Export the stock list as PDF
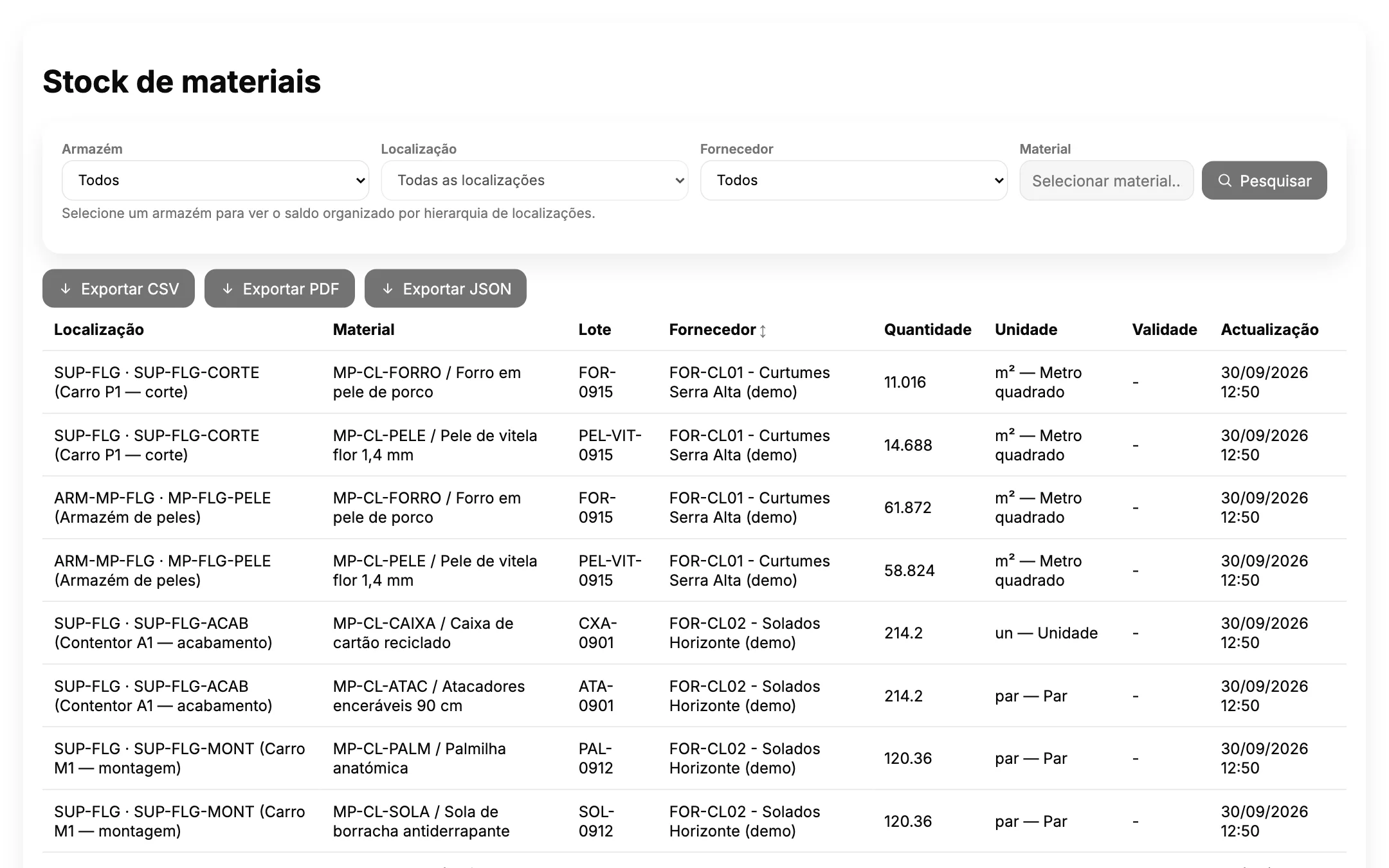Image resolution: width=1389 pixels, height=868 pixels. click(280, 289)
